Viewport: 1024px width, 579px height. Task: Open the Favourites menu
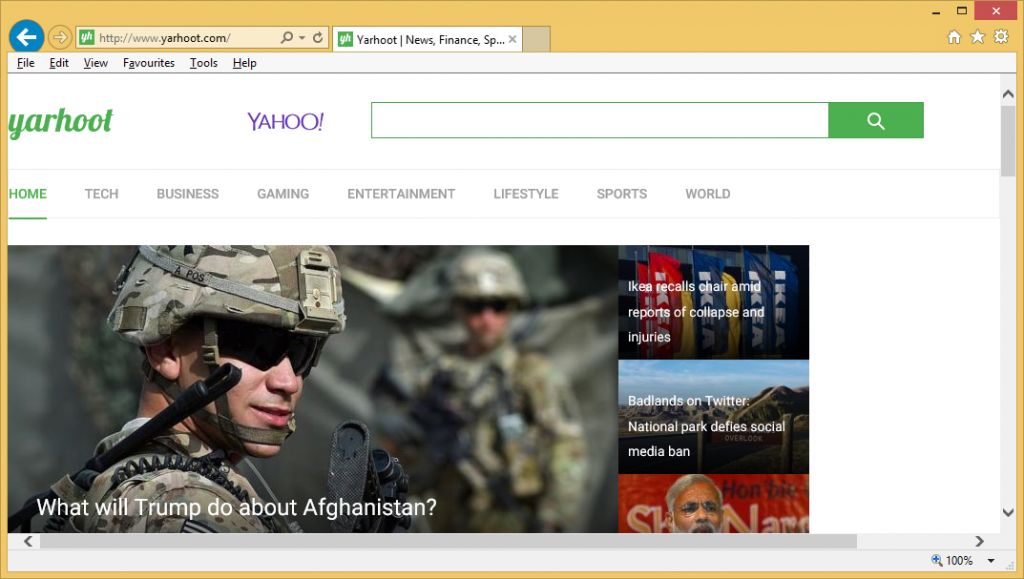tap(149, 63)
